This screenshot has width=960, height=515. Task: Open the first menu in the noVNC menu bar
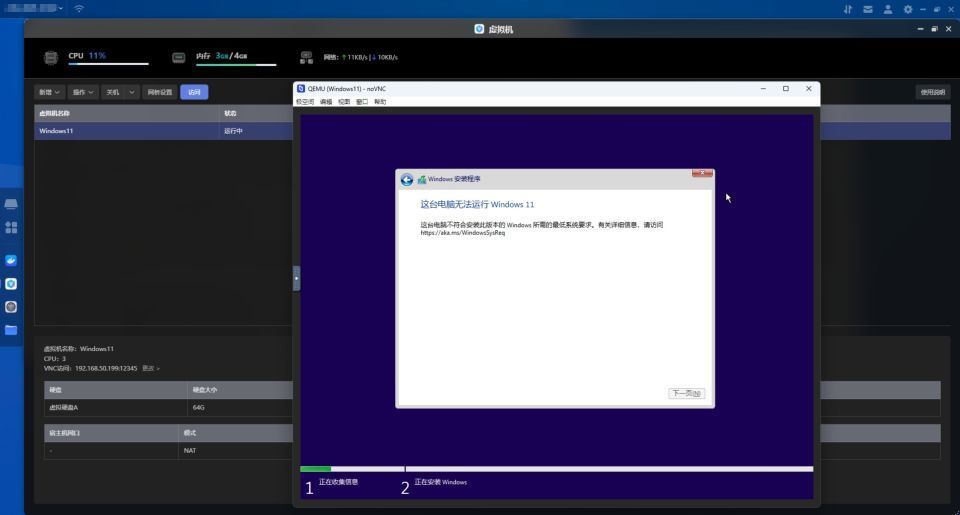[x=305, y=102]
